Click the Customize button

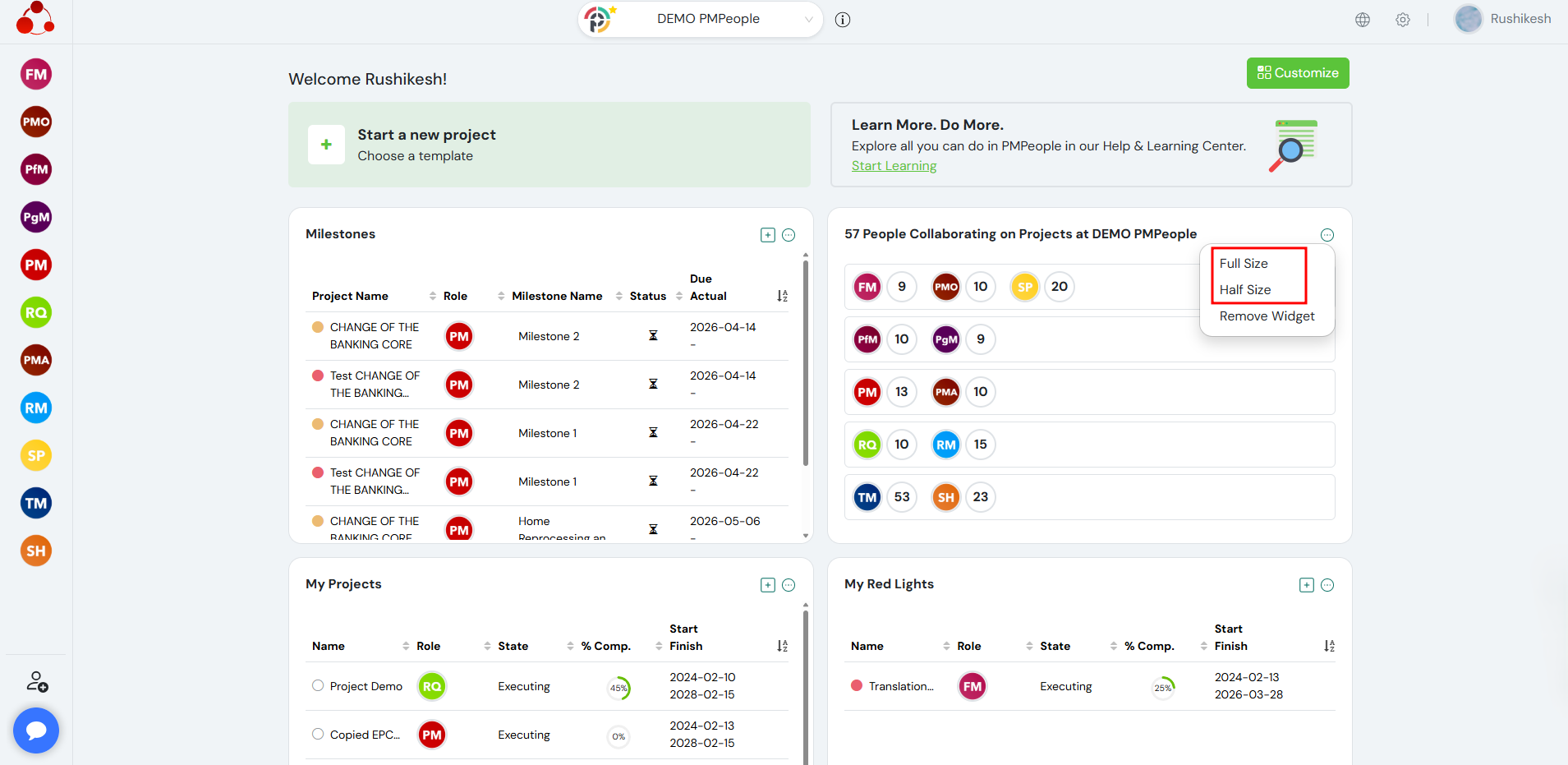pyautogui.click(x=1298, y=73)
